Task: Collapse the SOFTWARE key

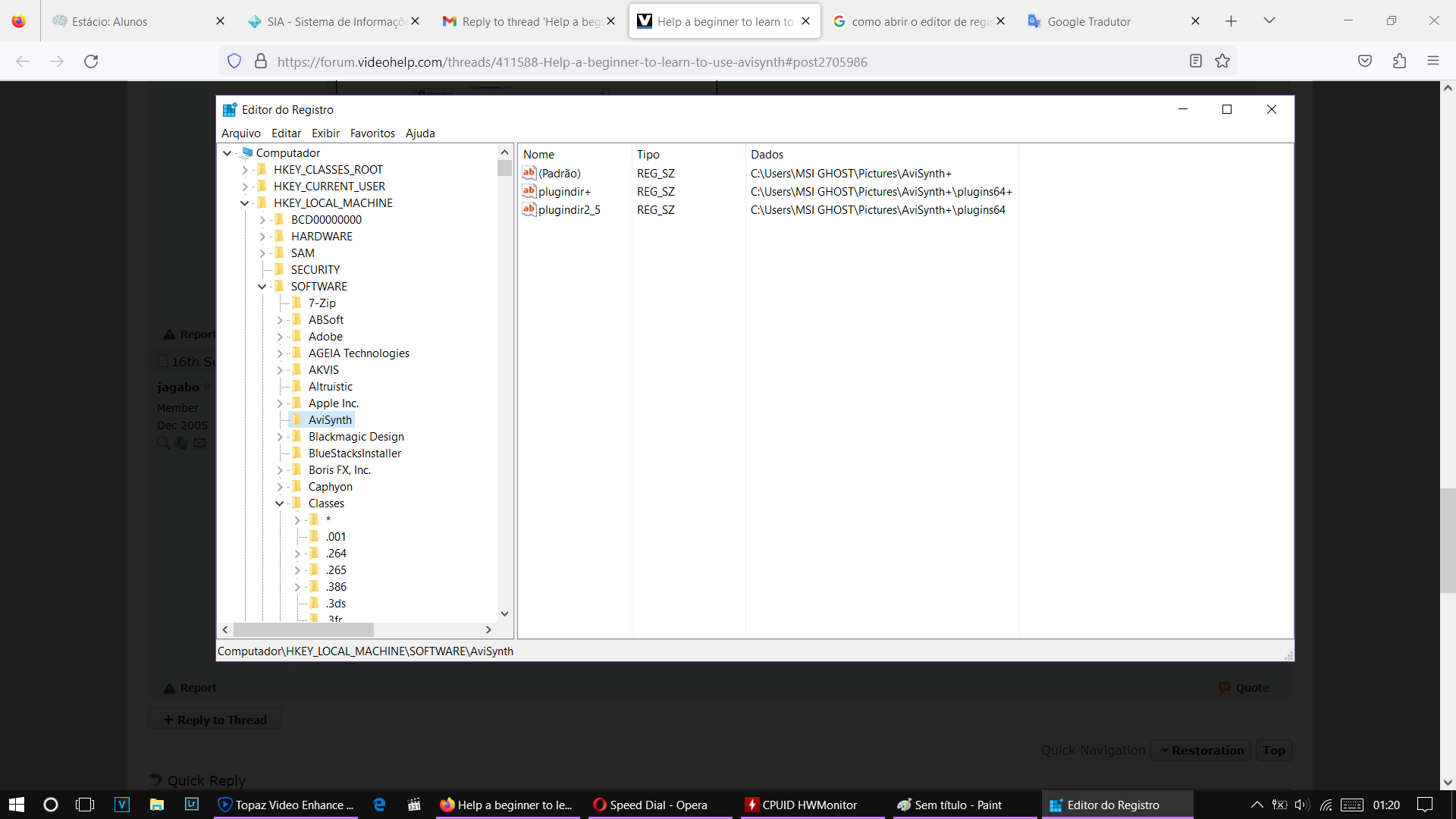Action: [x=262, y=287]
